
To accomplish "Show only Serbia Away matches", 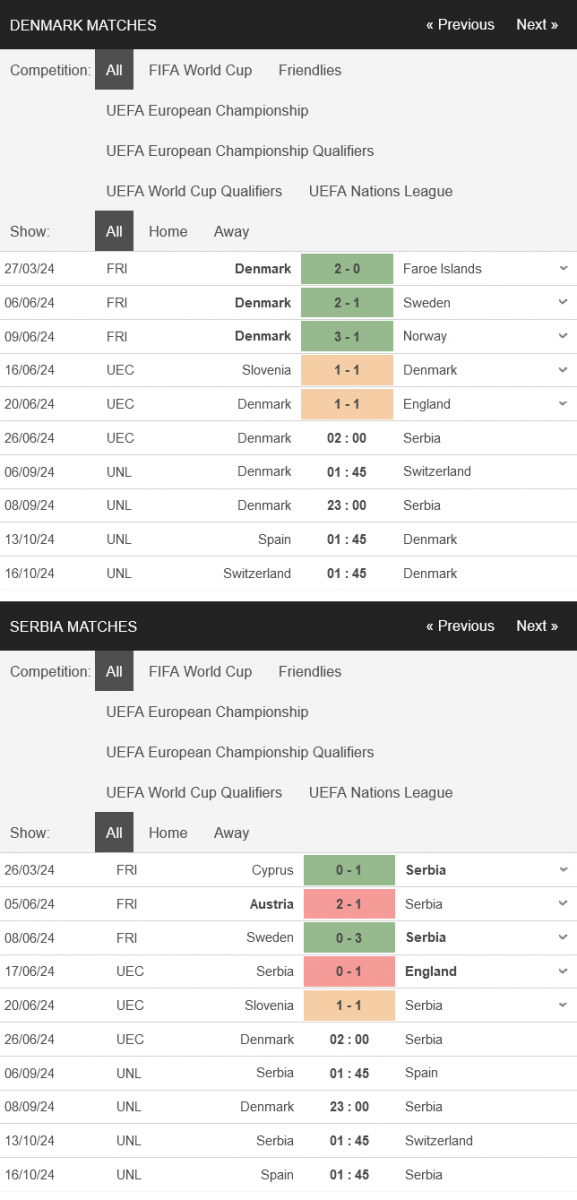I will tap(231, 833).
